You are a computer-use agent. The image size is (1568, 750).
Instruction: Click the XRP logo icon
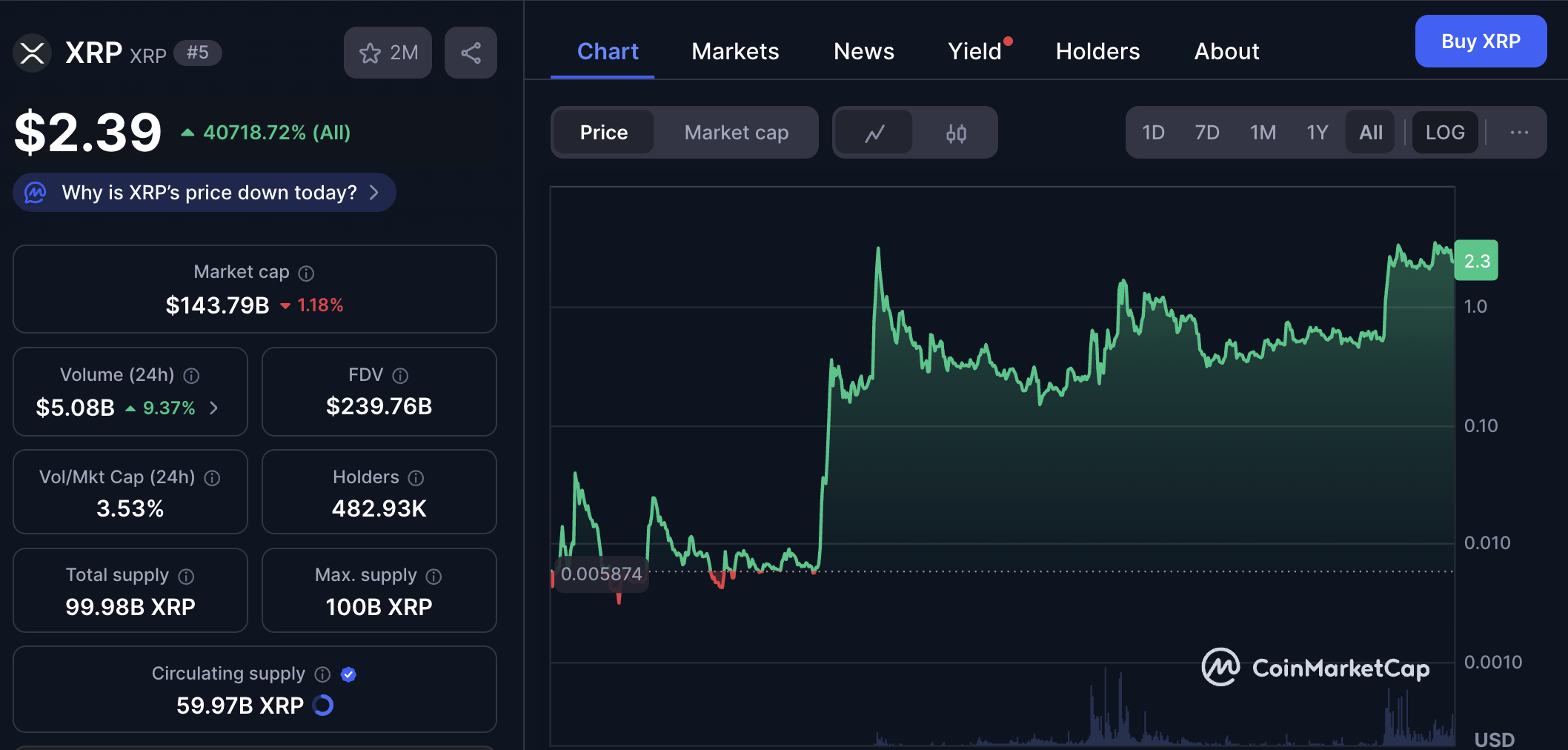(32, 53)
